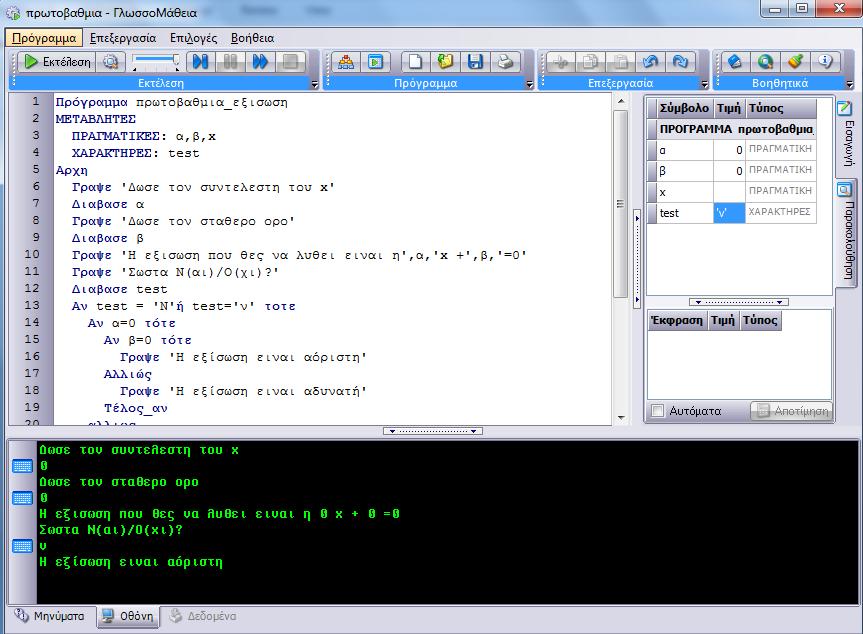
Task: Toggle the side panel vertical splitter arrows
Action: pos(637,259)
